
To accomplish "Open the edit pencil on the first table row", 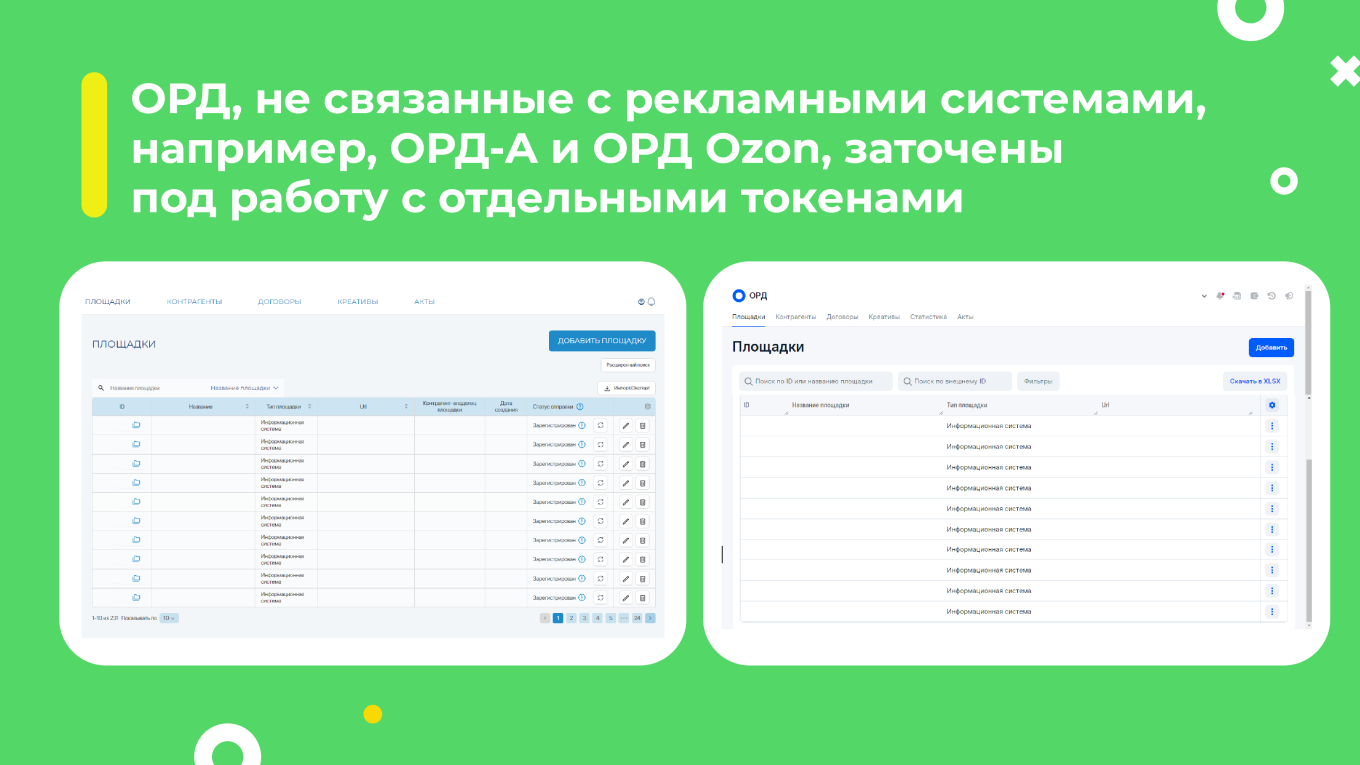I will point(625,426).
